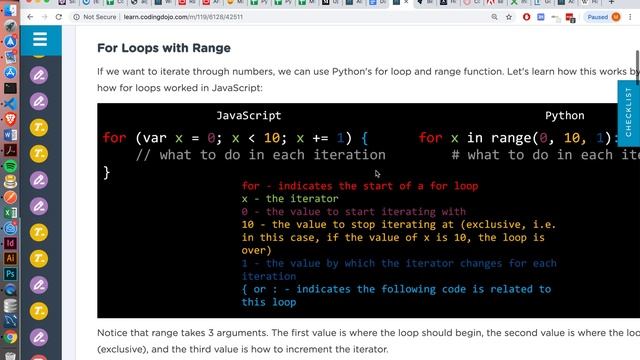The height and width of the screenshot is (360, 640).
Task: Open Adobe Photoshop from the dock
Action: tap(10, 274)
